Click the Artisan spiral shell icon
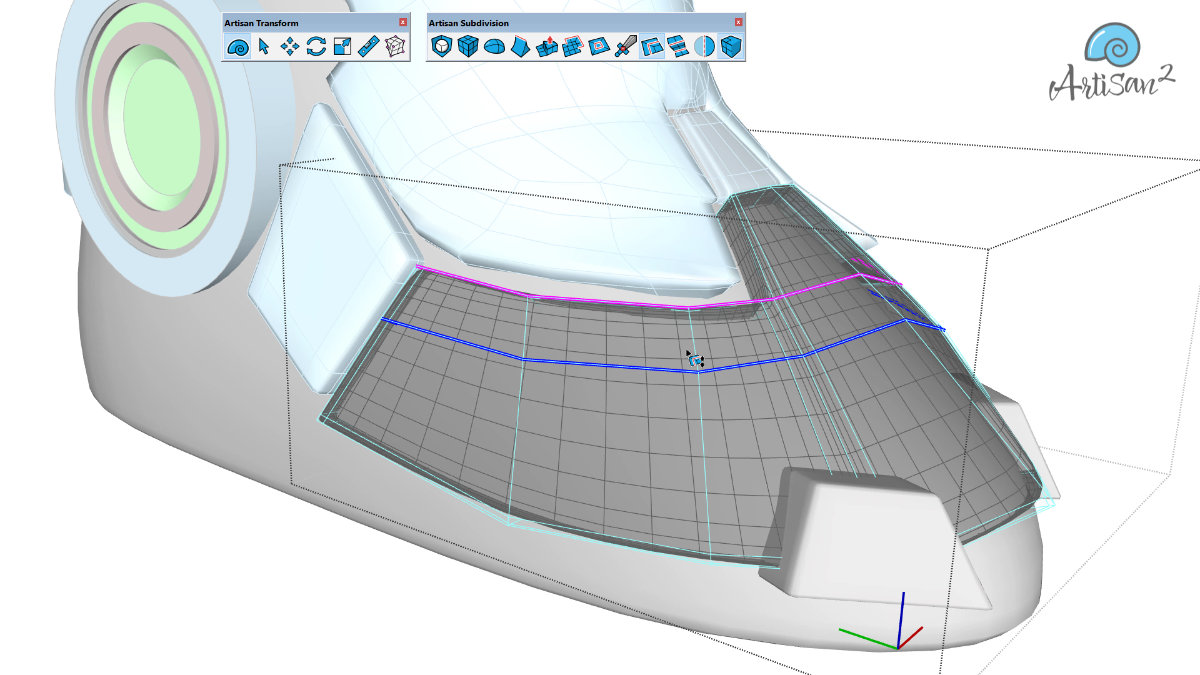Image resolution: width=1200 pixels, height=675 pixels. (237, 46)
